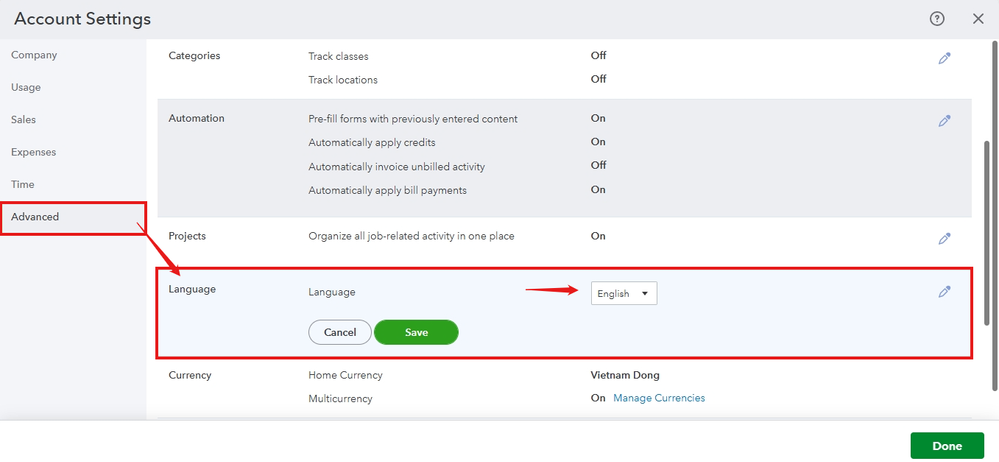Click the Projects section pencil icon
Viewport: 999px width, 462px height.
tap(944, 239)
